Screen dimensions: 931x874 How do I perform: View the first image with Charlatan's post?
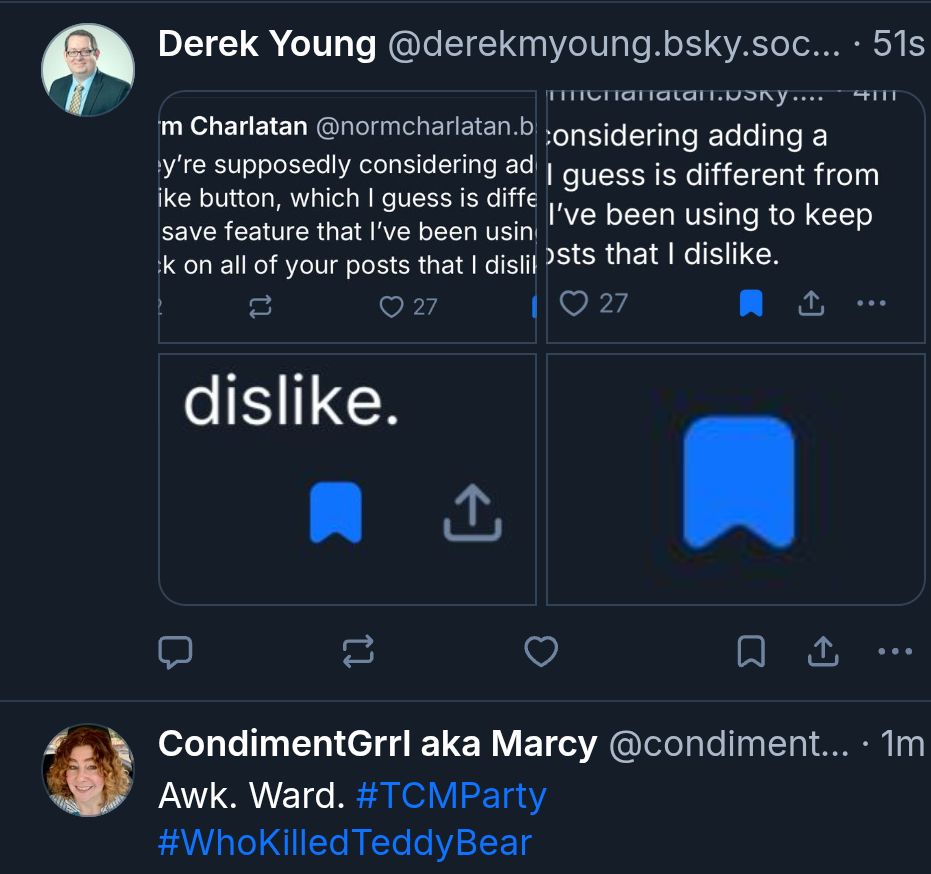(x=347, y=217)
